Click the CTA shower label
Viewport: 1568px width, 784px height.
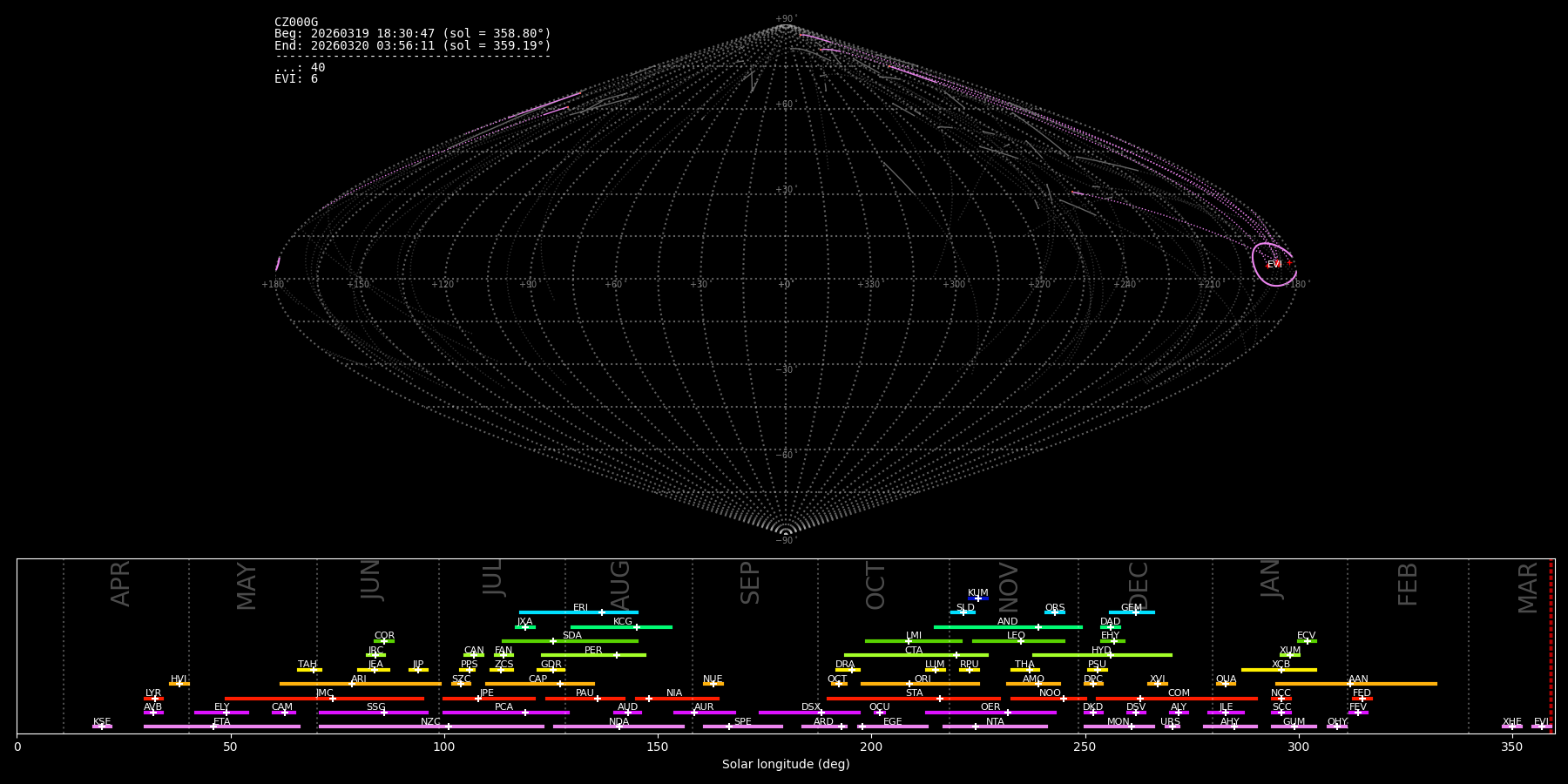[914, 651]
